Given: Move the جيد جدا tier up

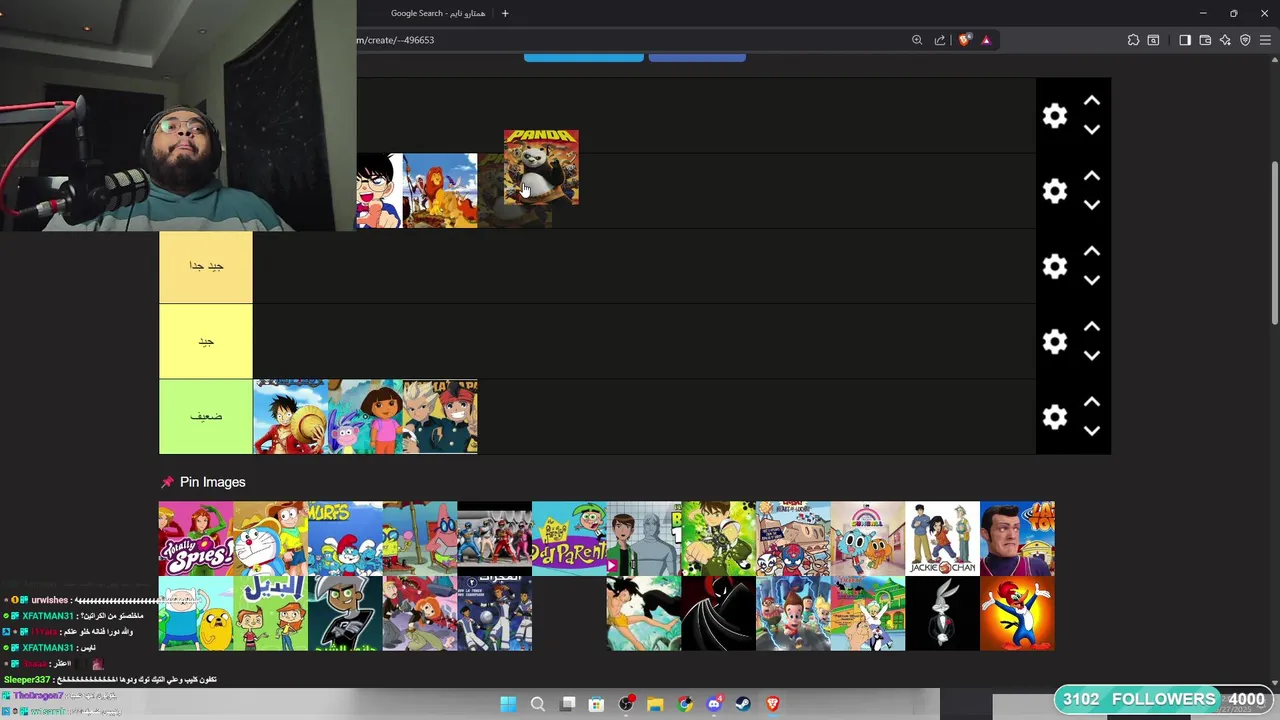Looking at the screenshot, I should tap(1092, 251).
